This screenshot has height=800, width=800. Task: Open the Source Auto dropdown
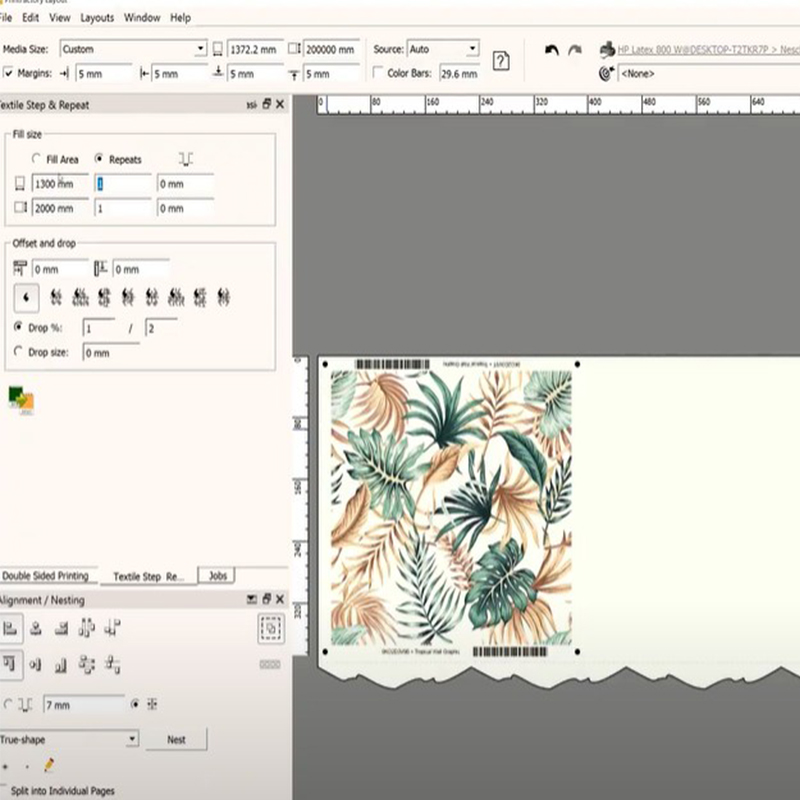(x=472, y=49)
